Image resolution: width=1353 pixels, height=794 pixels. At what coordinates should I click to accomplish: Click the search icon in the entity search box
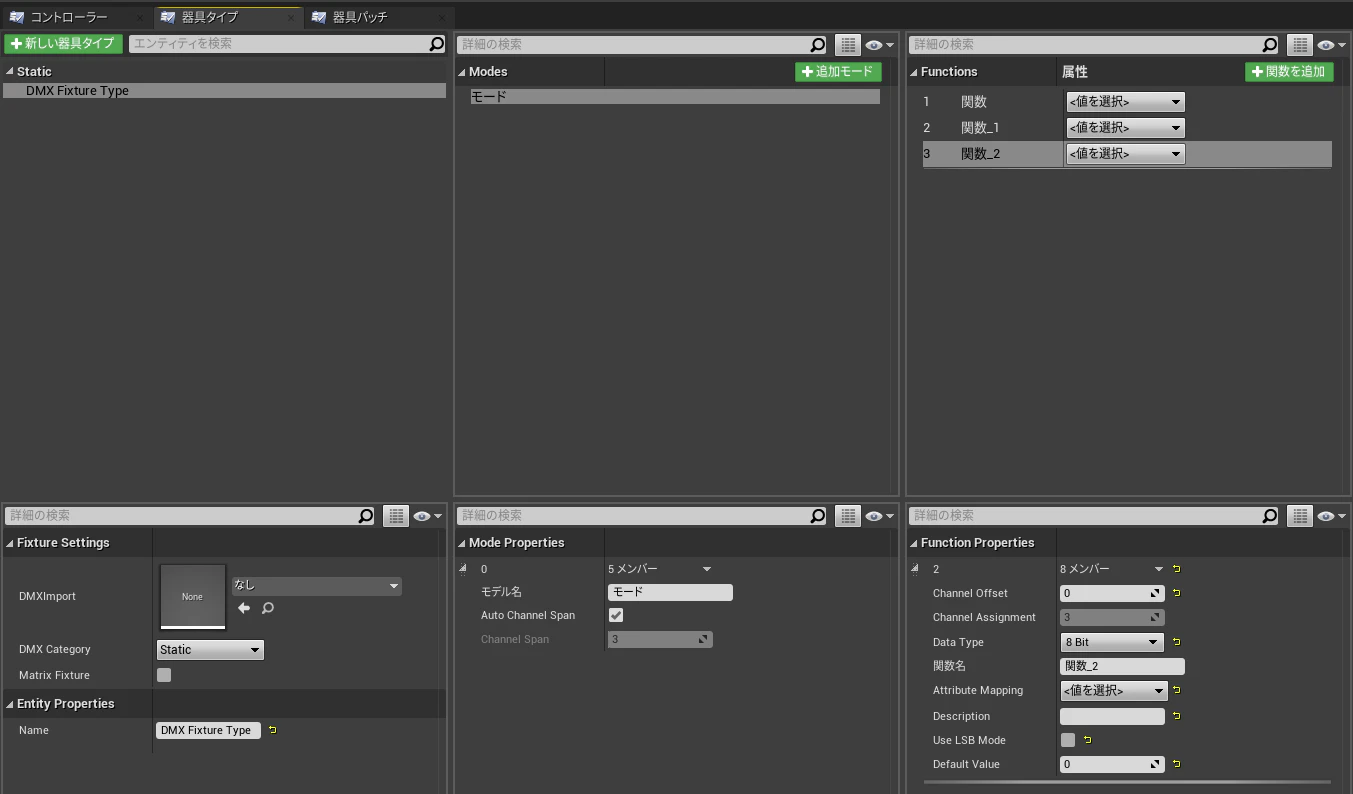click(436, 44)
